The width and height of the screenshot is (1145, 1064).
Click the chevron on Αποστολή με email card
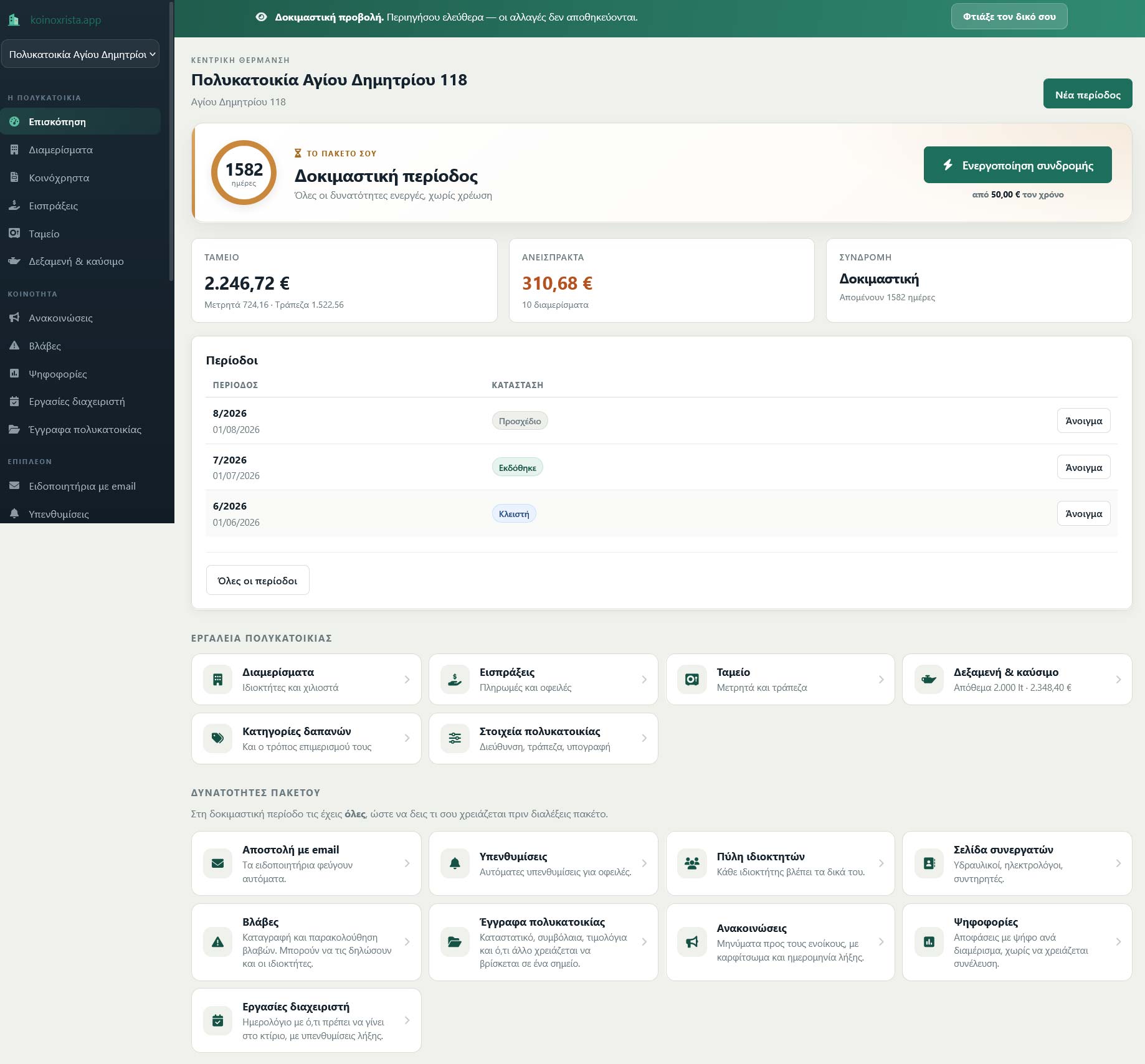pos(407,863)
